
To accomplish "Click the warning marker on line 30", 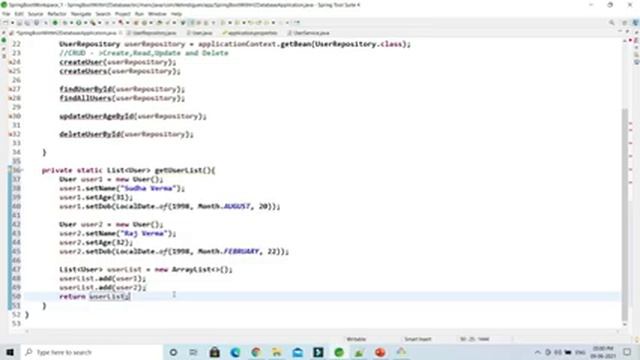I will click(x=10, y=116).
